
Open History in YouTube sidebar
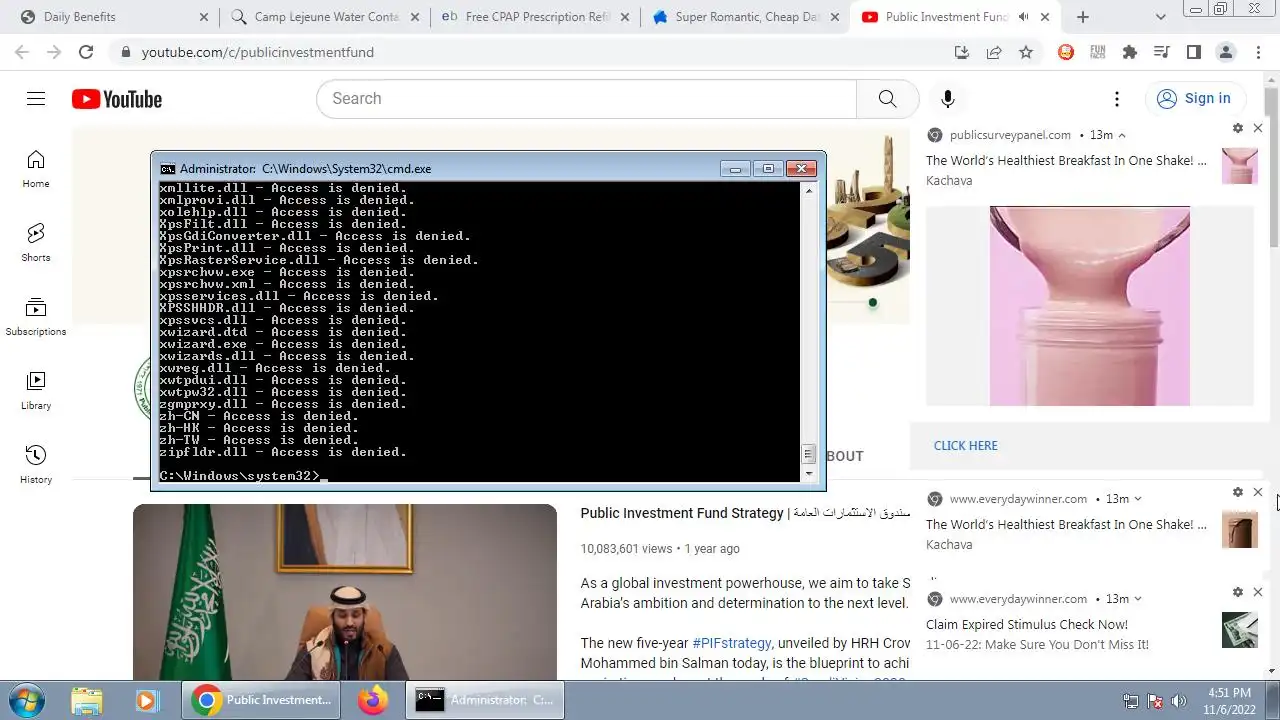tap(36, 465)
